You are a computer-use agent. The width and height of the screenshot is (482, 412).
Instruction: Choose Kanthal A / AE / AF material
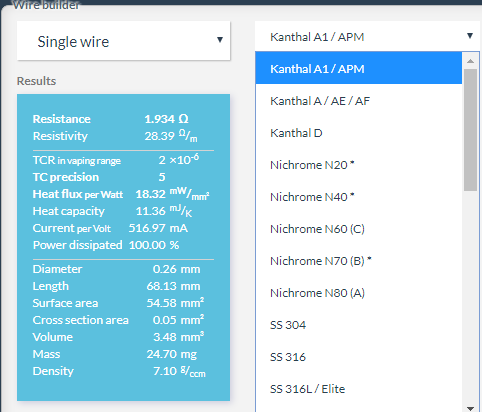(x=359, y=100)
